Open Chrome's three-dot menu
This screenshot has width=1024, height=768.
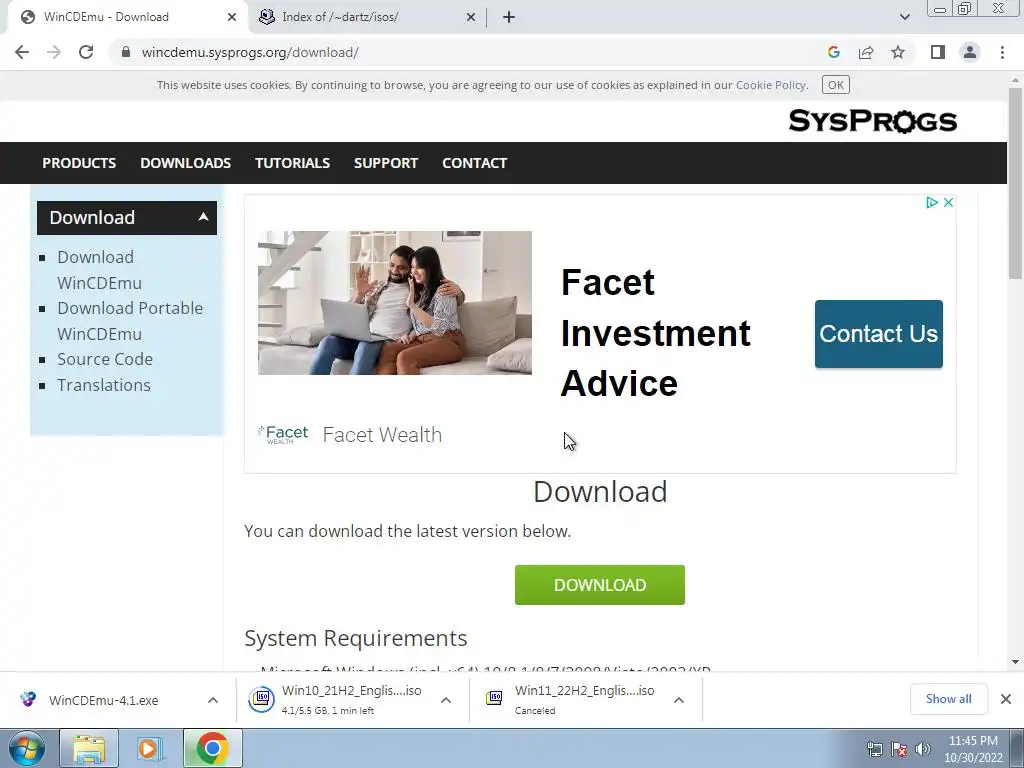click(x=1002, y=52)
